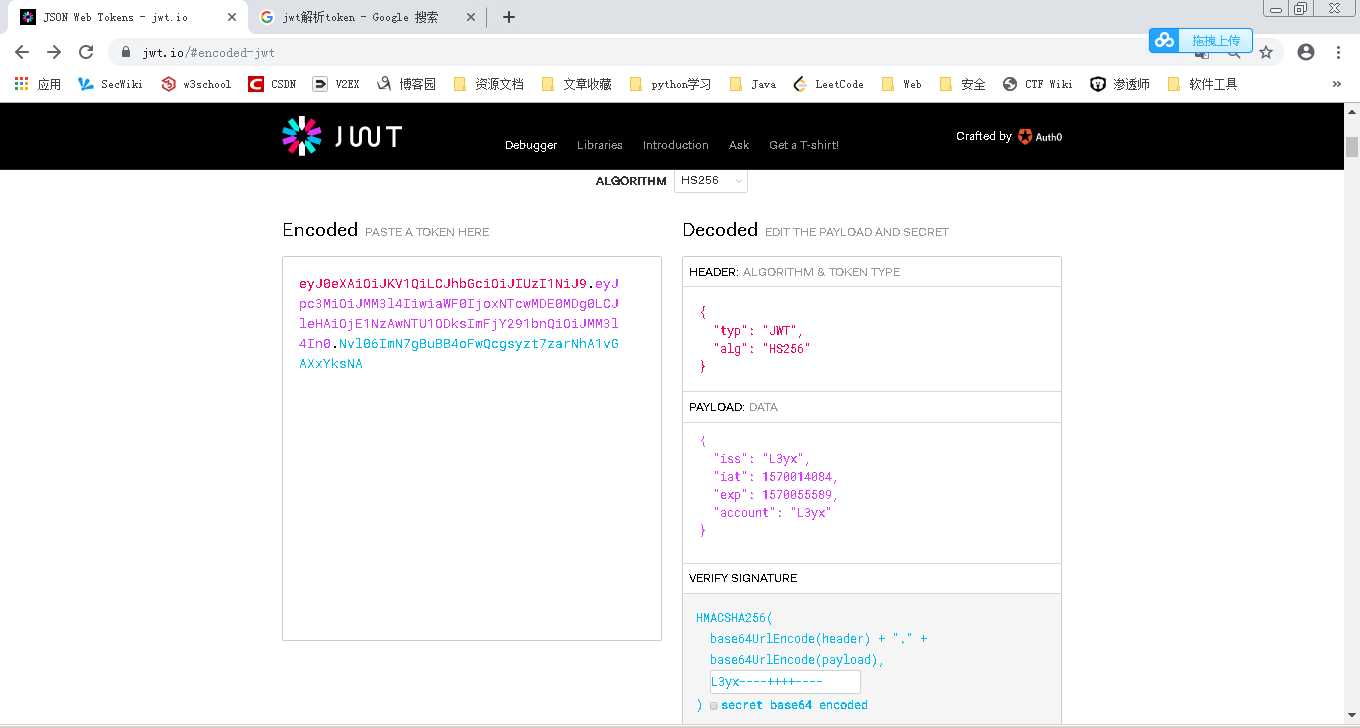Screen dimensions: 1360x728
Task: Click the "typ": "JWT" header line
Action: pos(758,331)
